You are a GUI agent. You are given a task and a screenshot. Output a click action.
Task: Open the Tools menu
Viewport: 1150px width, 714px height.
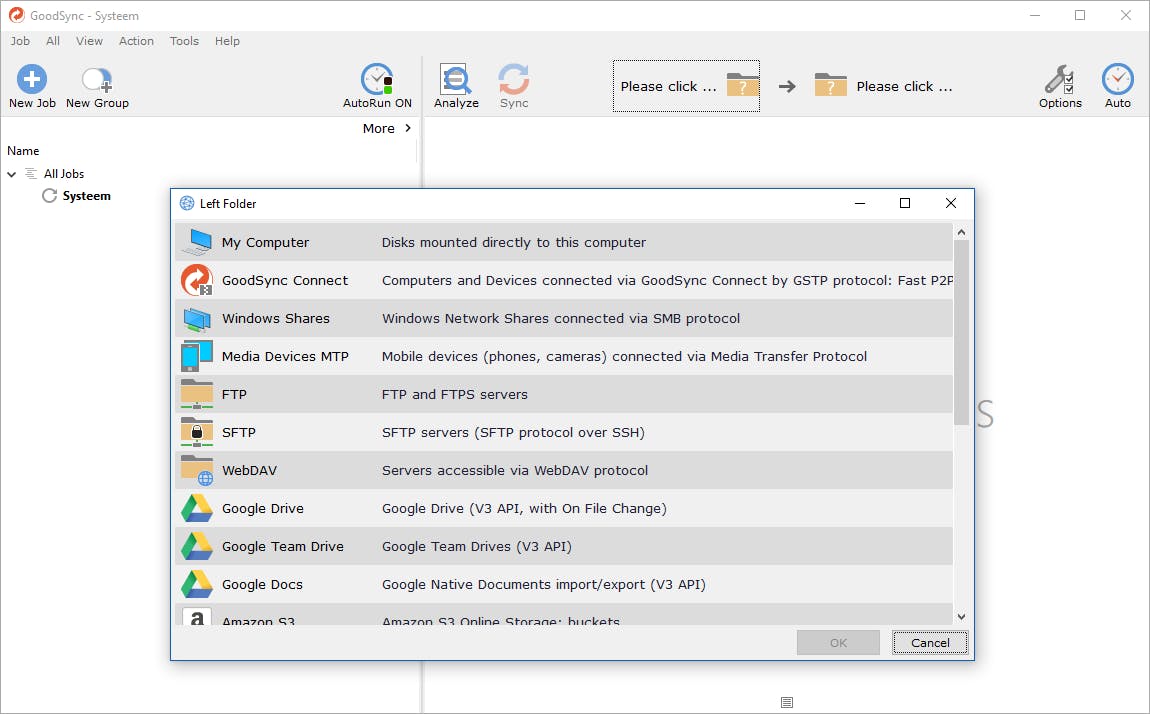click(184, 41)
